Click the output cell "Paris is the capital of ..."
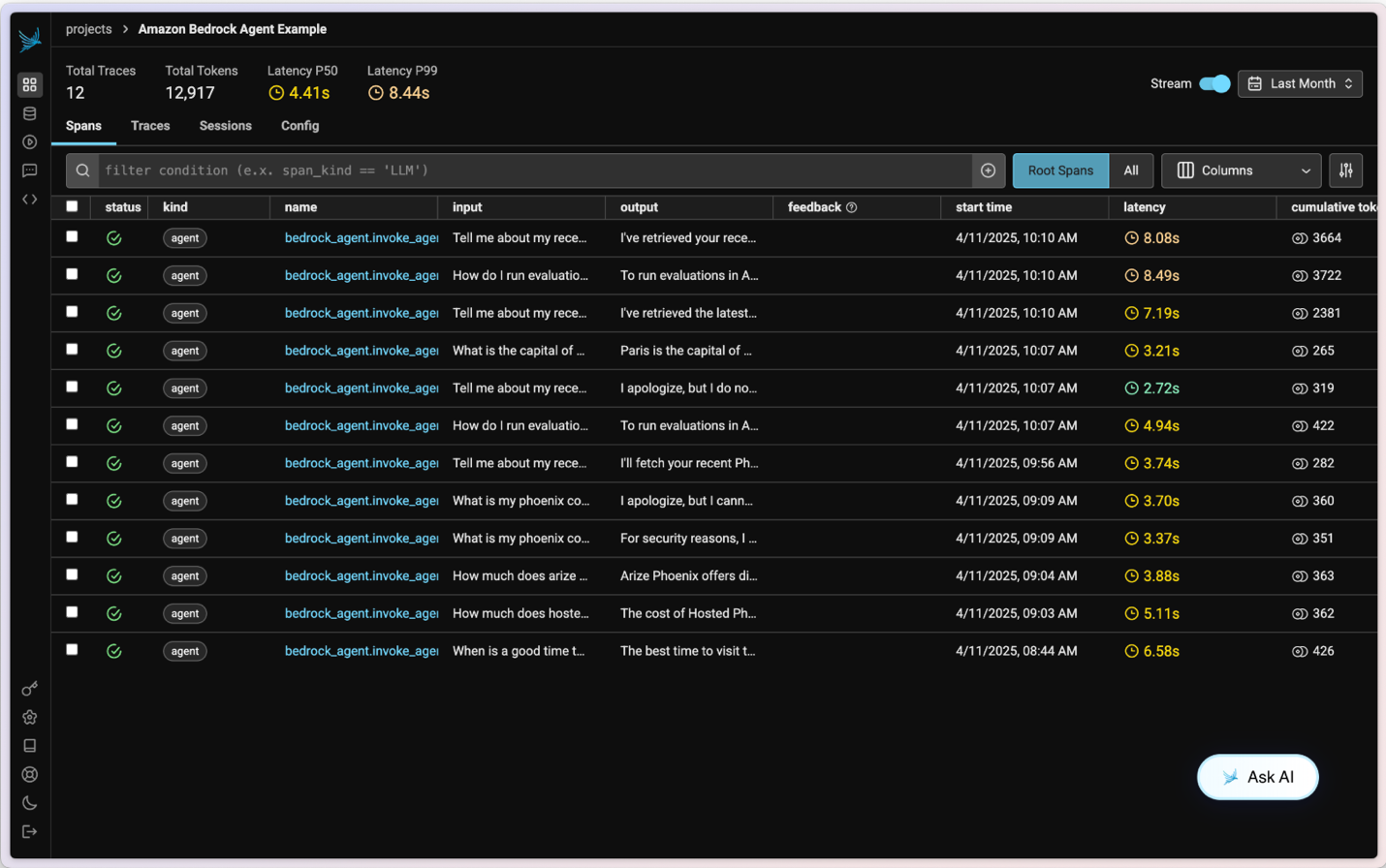 coord(686,351)
